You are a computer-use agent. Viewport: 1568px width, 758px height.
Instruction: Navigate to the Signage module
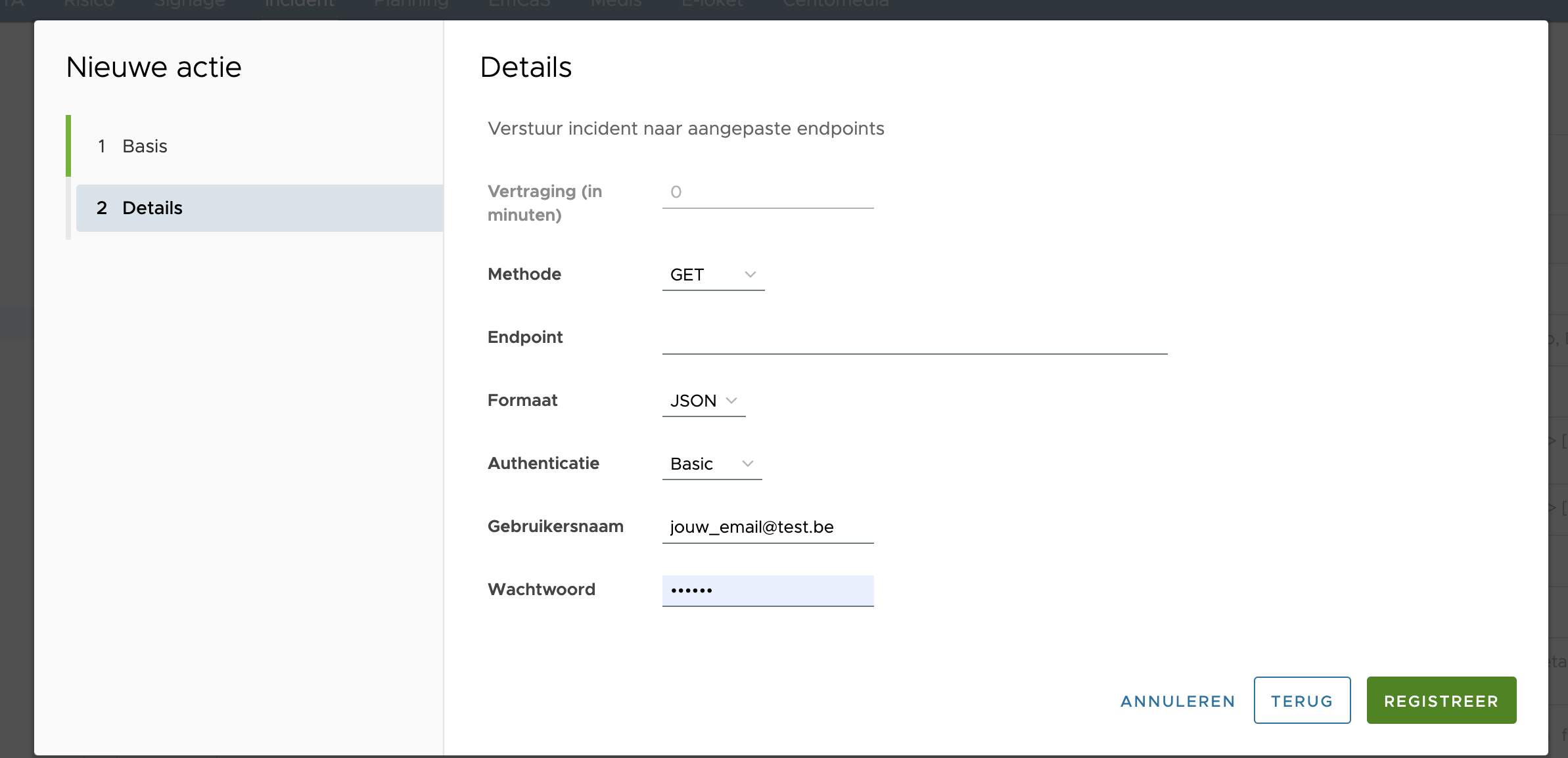click(x=189, y=4)
